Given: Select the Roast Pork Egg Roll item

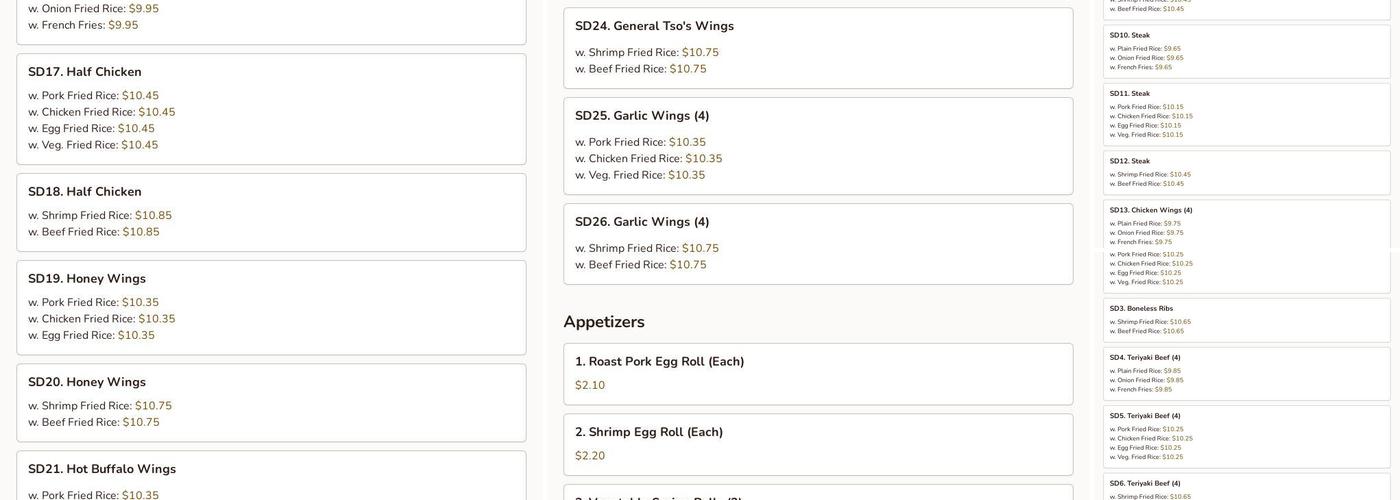Looking at the screenshot, I should (x=659, y=362).
